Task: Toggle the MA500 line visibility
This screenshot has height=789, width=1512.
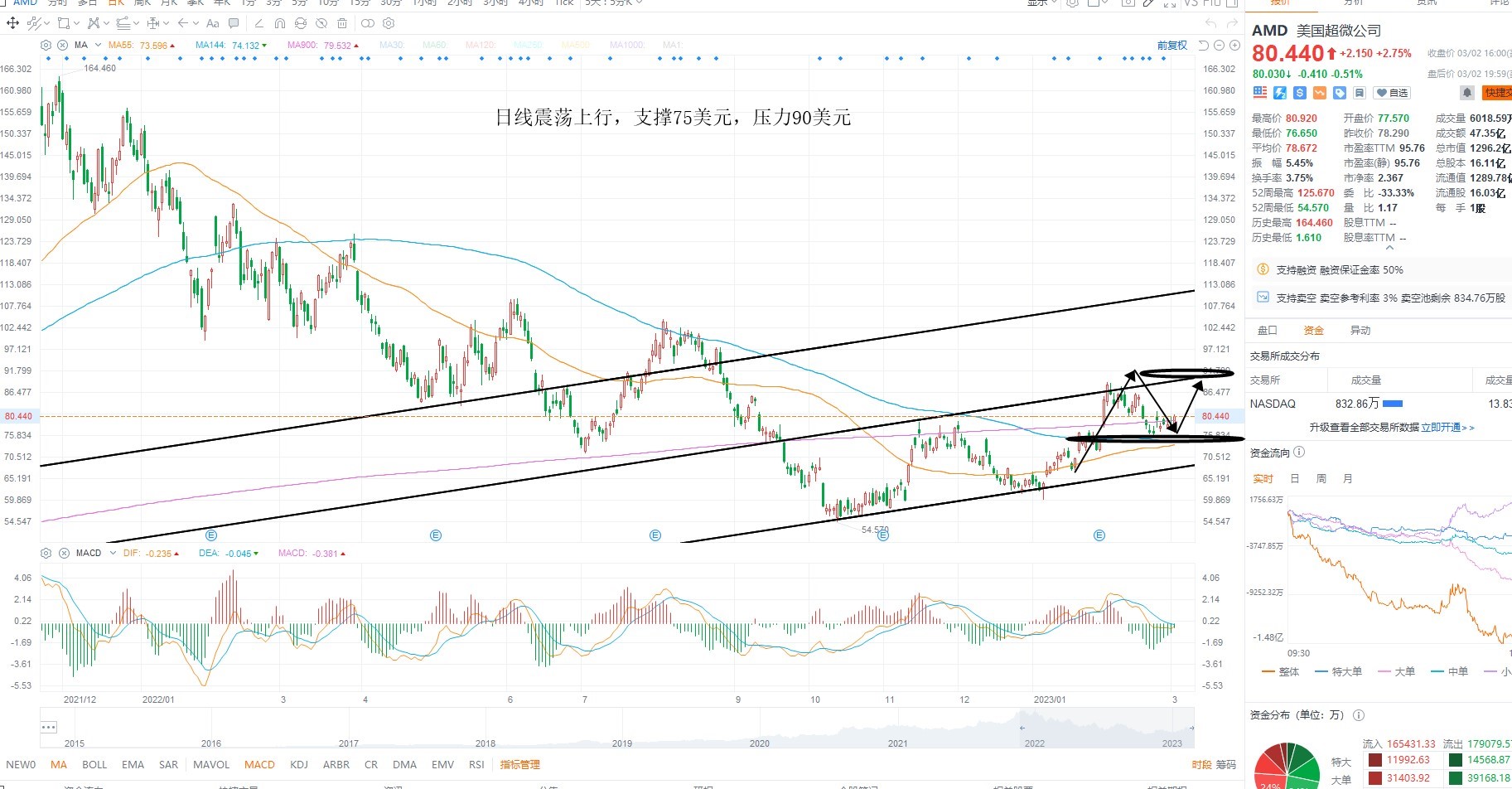Action: pos(576,45)
